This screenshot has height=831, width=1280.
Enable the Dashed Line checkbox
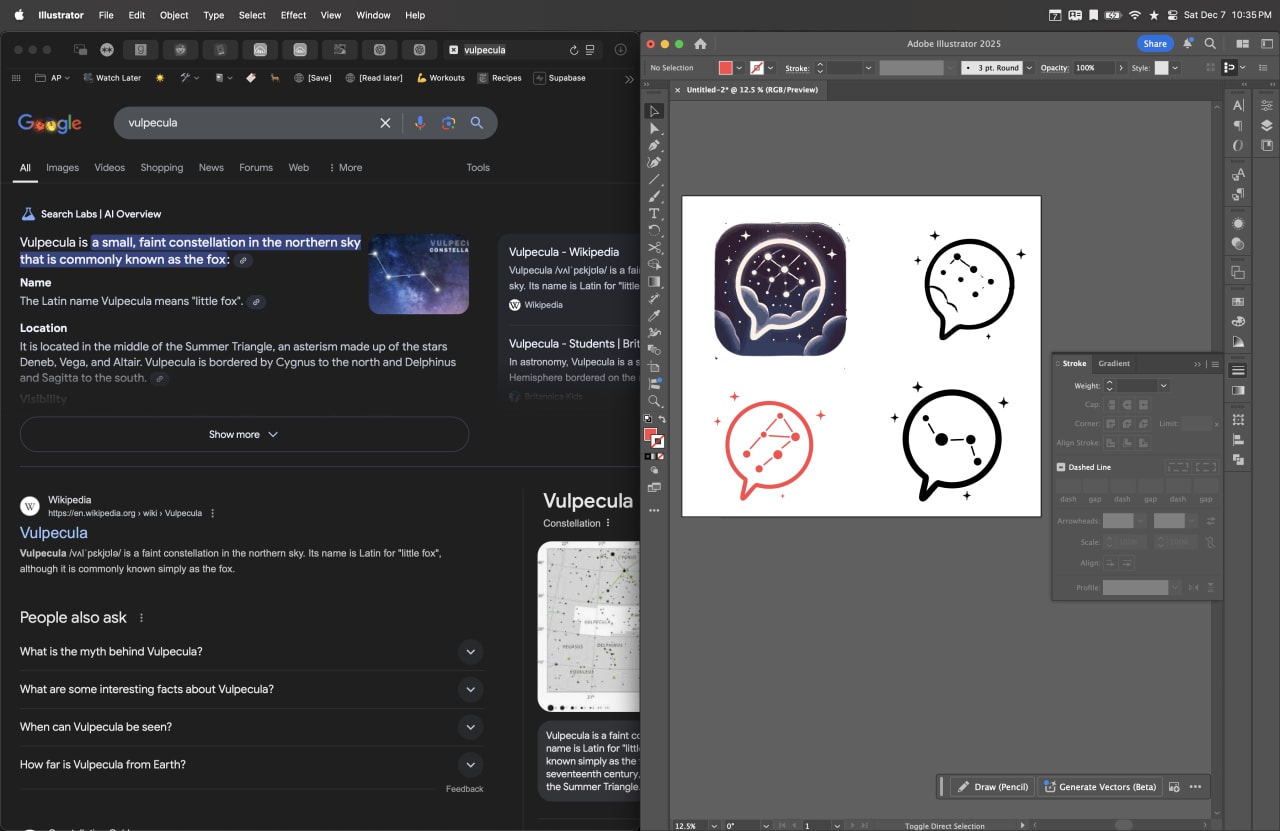click(1061, 467)
